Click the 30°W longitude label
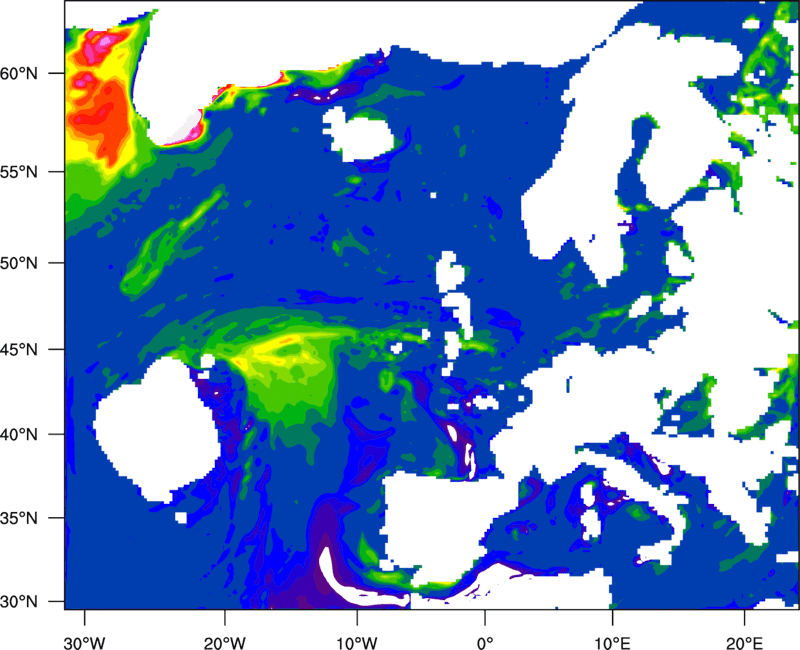This screenshot has width=800, height=650. point(85,642)
